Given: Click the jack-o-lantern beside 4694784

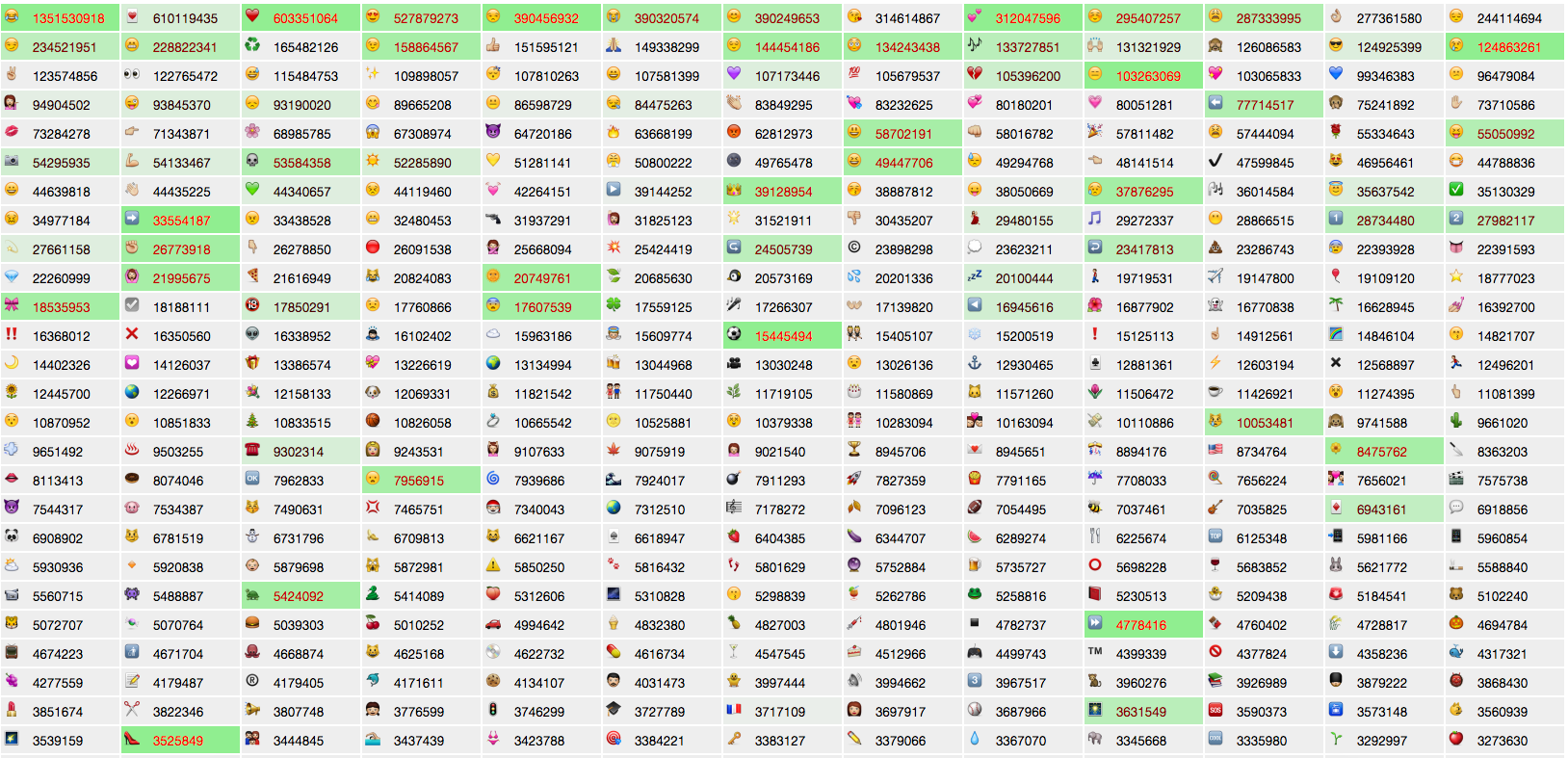Looking at the screenshot, I should click(x=1456, y=623).
